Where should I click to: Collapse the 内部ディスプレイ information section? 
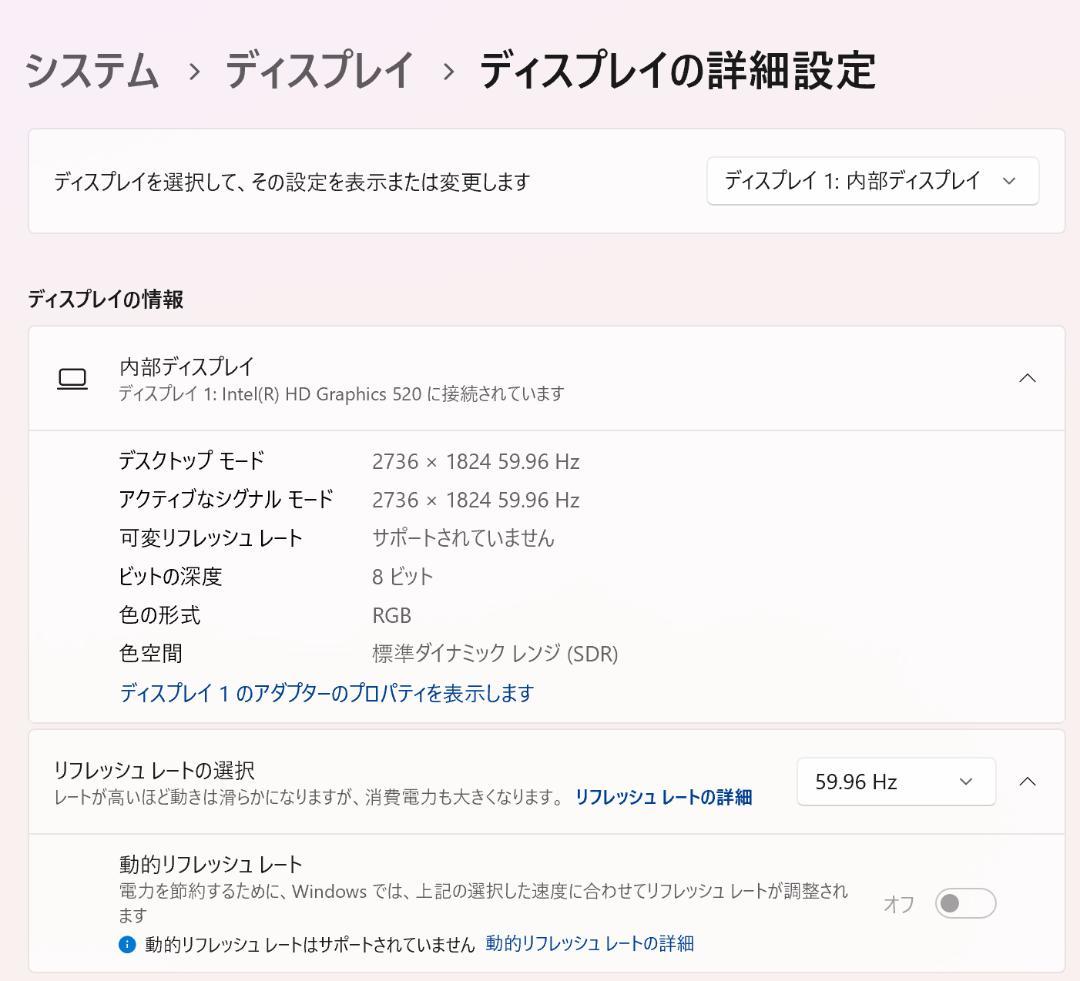[1028, 378]
